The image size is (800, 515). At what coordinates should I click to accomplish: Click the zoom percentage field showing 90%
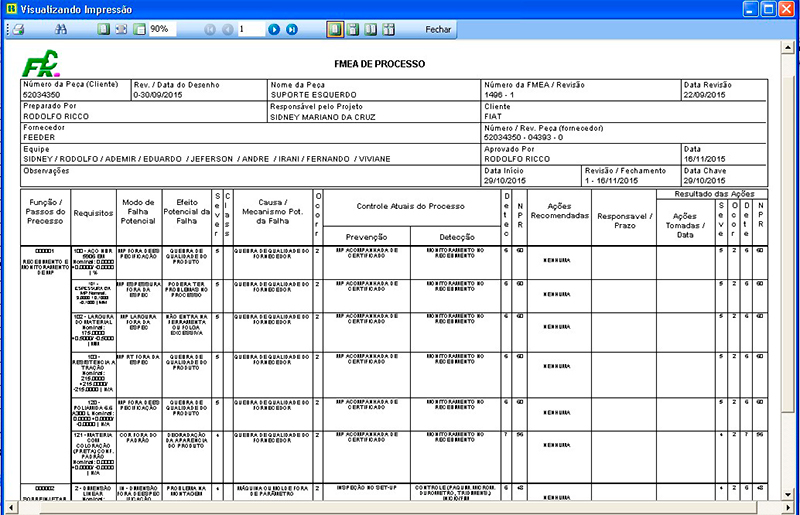pos(162,29)
